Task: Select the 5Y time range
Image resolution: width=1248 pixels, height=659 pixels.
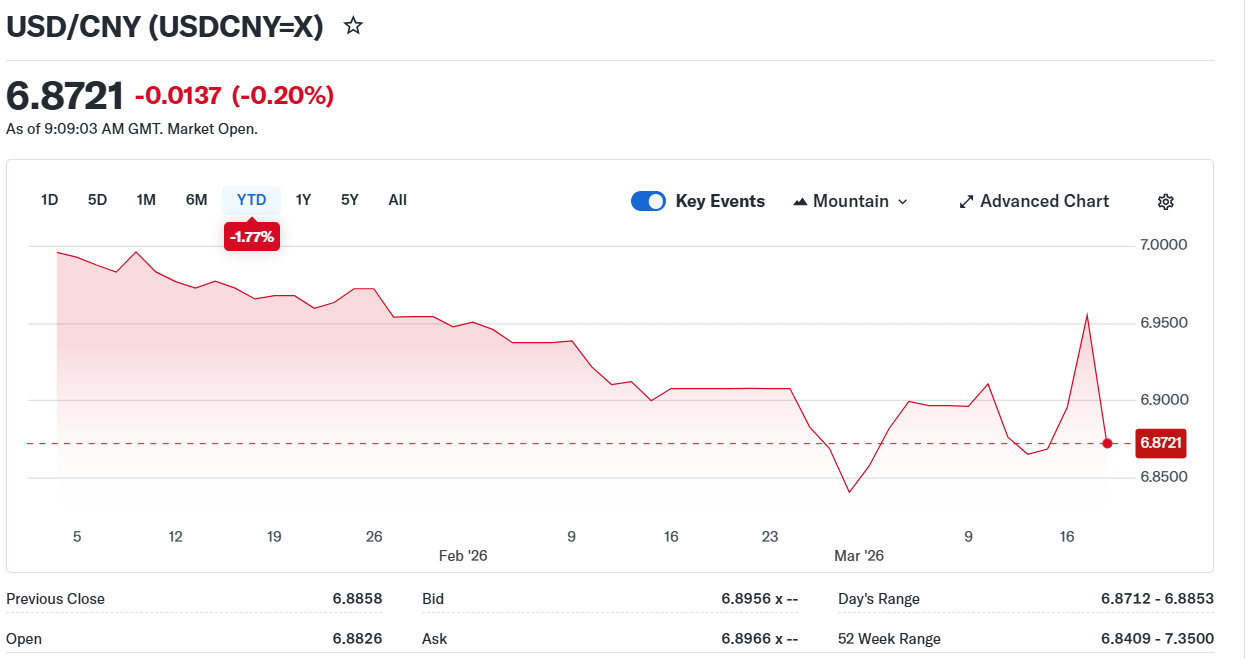Action: (x=349, y=200)
